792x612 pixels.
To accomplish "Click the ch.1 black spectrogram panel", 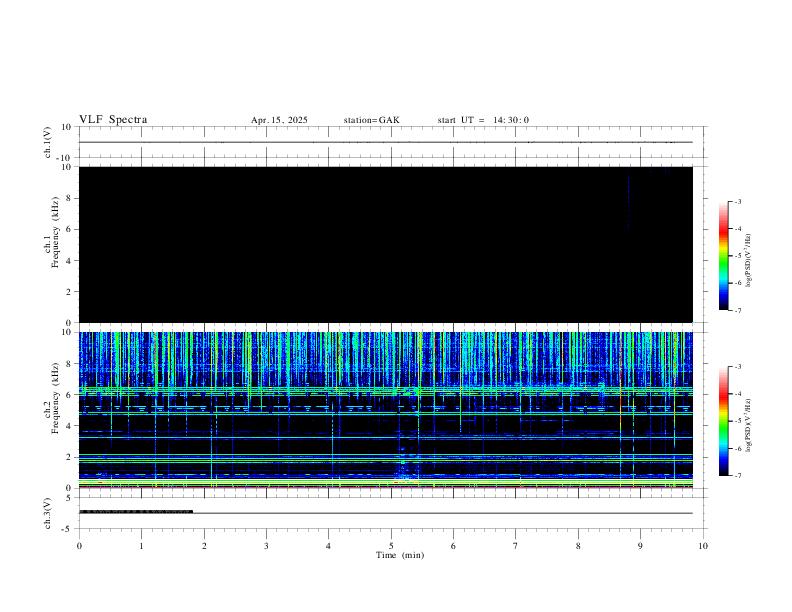I will point(386,244).
